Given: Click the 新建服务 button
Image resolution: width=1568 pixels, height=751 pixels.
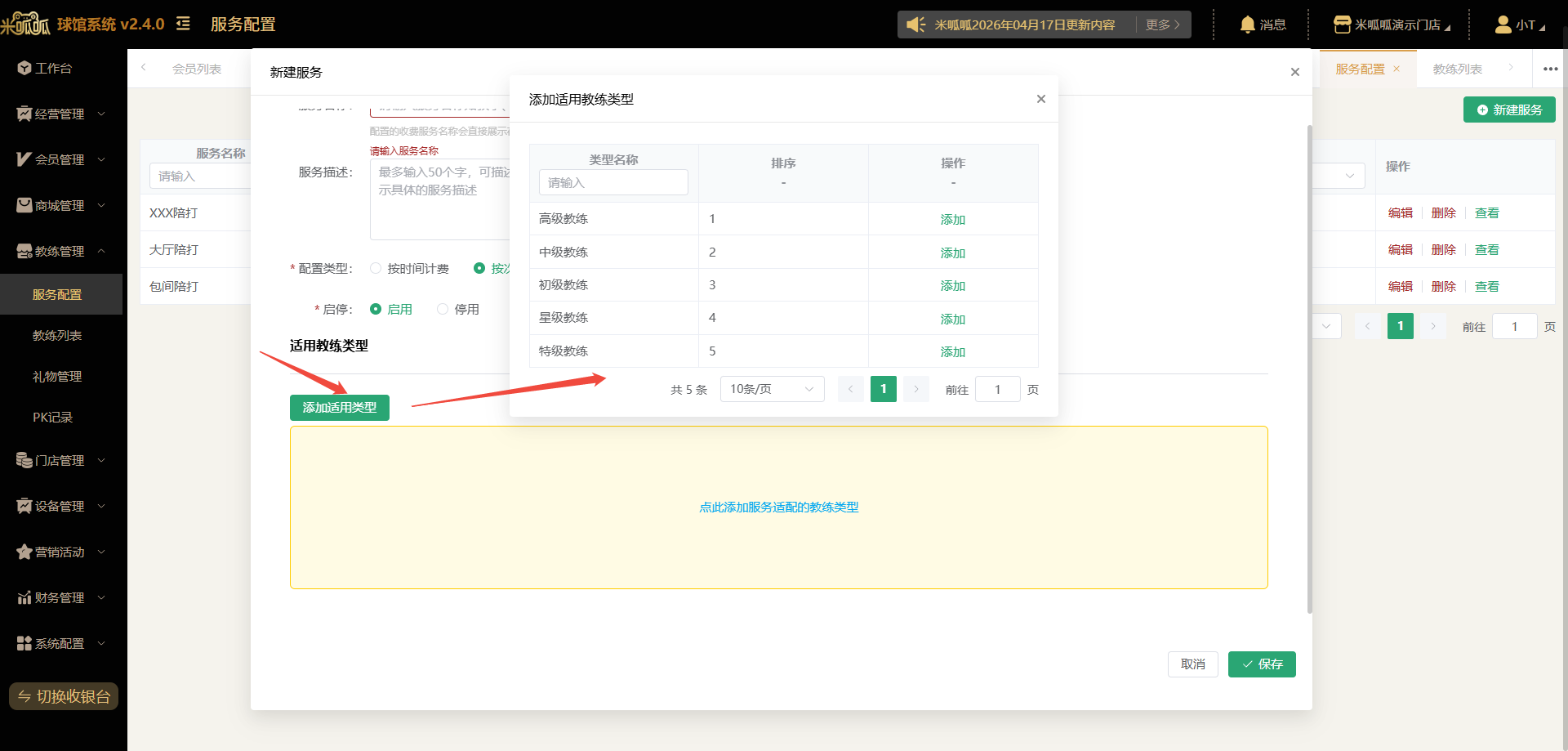Looking at the screenshot, I should pos(1509,110).
